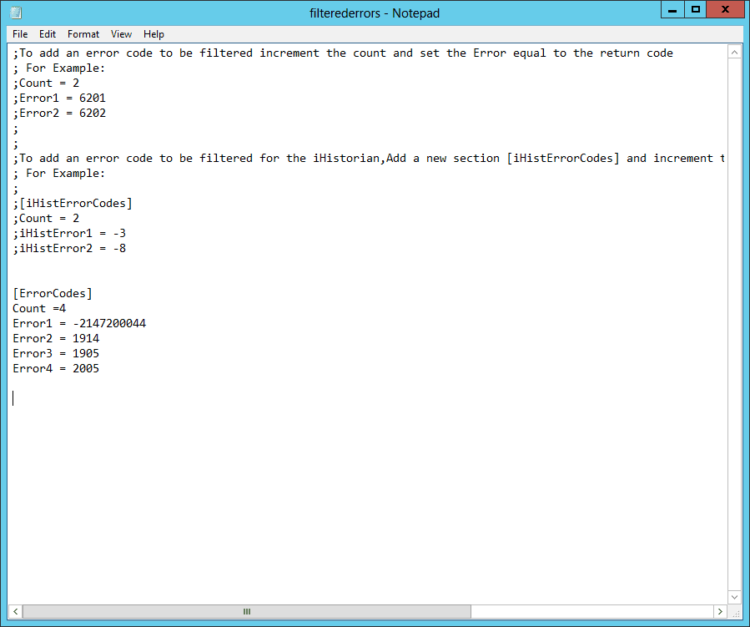Click the line mentioning iHistorian
The width and height of the screenshot is (750, 627).
coord(368,158)
